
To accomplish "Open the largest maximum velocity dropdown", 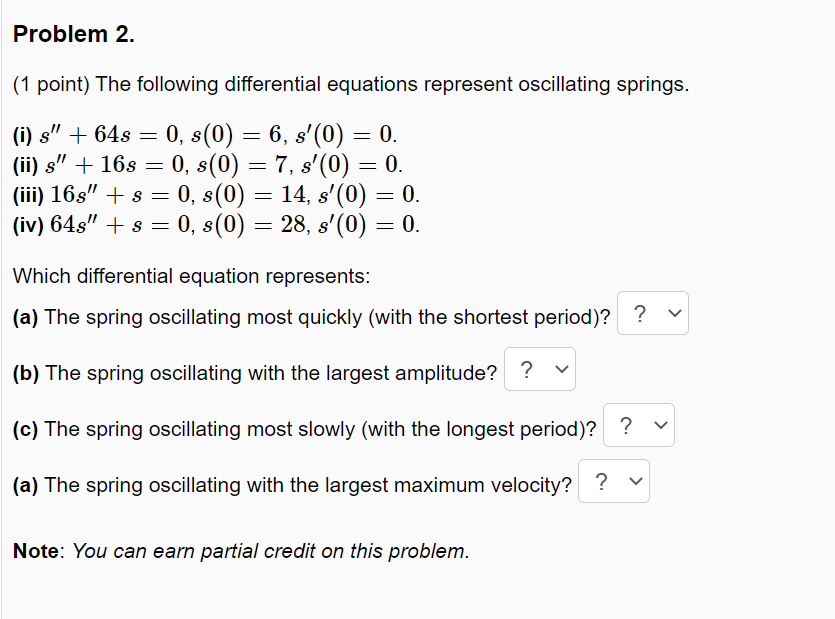I will (x=613, y=481).
